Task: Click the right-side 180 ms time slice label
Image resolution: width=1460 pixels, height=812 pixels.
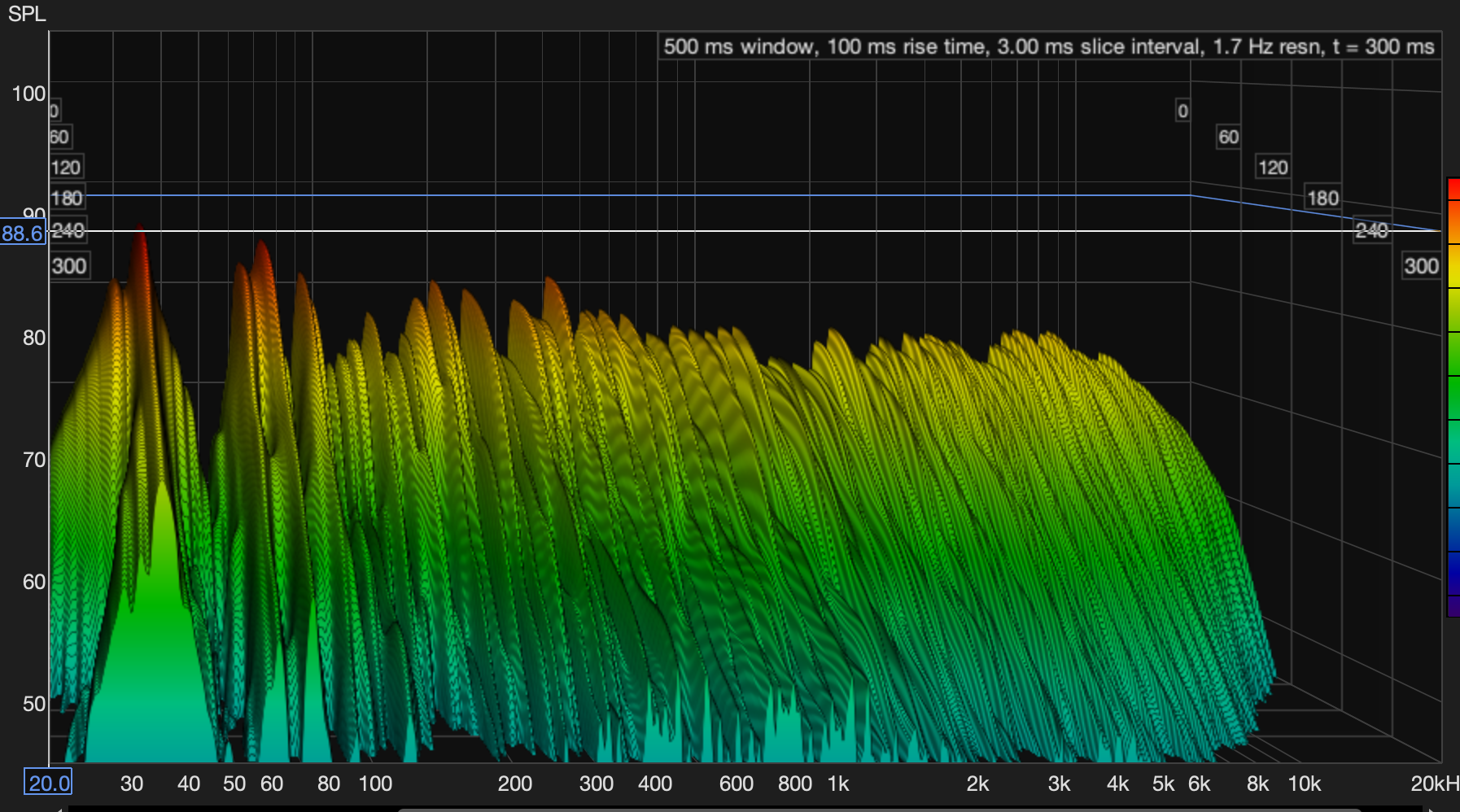Action: [x=1322, y=198]
